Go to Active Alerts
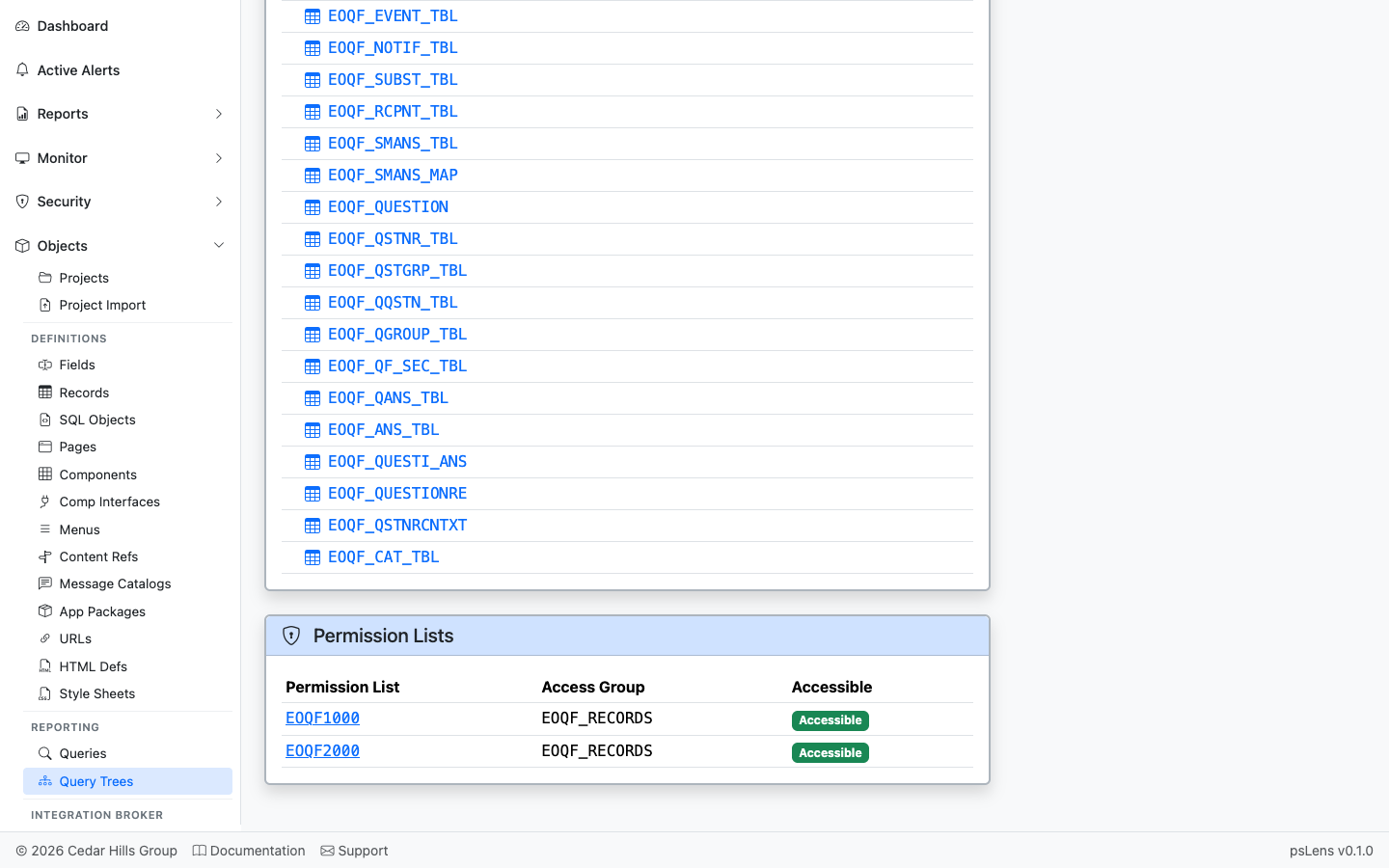1389x868 pixels. tap(120, 70)
